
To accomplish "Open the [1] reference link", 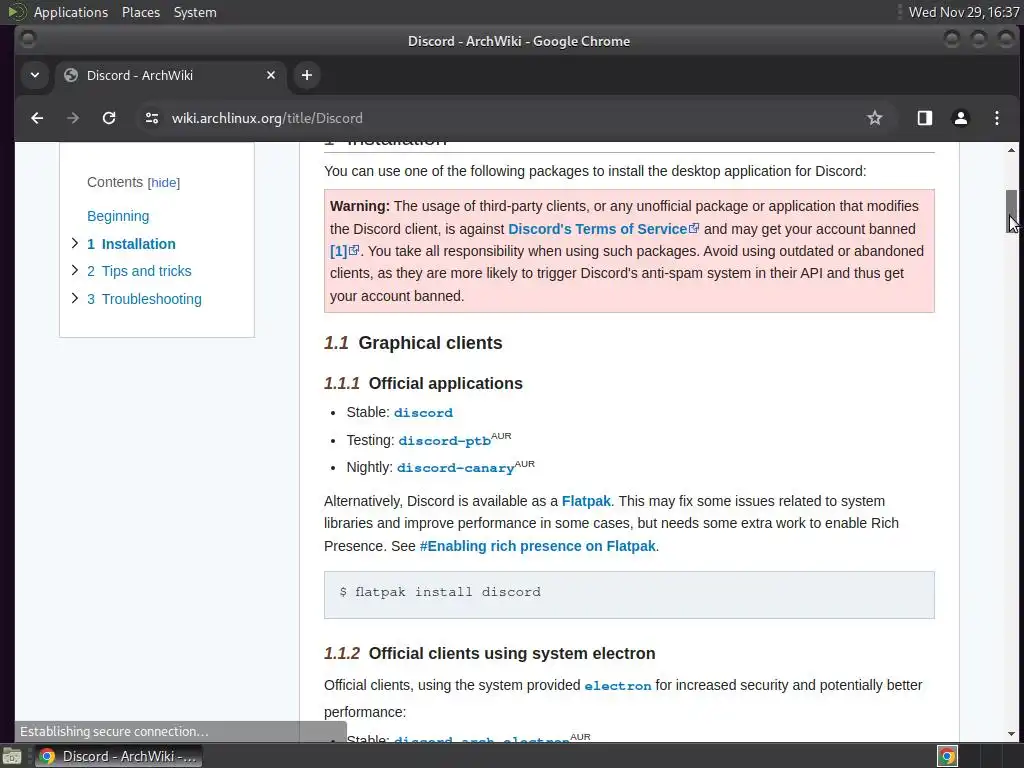I will (338, 251).
